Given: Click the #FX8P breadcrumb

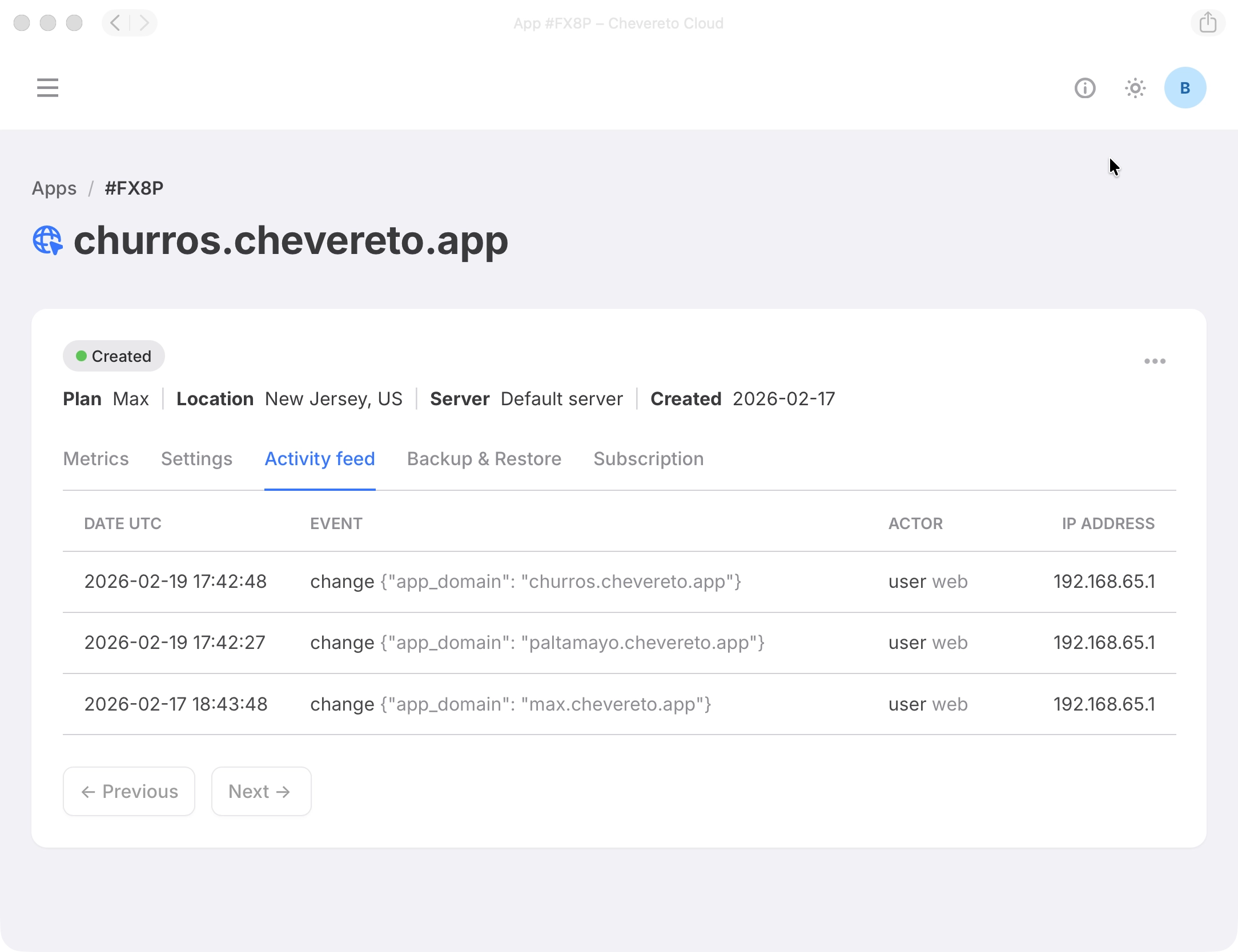Looking at the screenshot, I should click(134, 188).
